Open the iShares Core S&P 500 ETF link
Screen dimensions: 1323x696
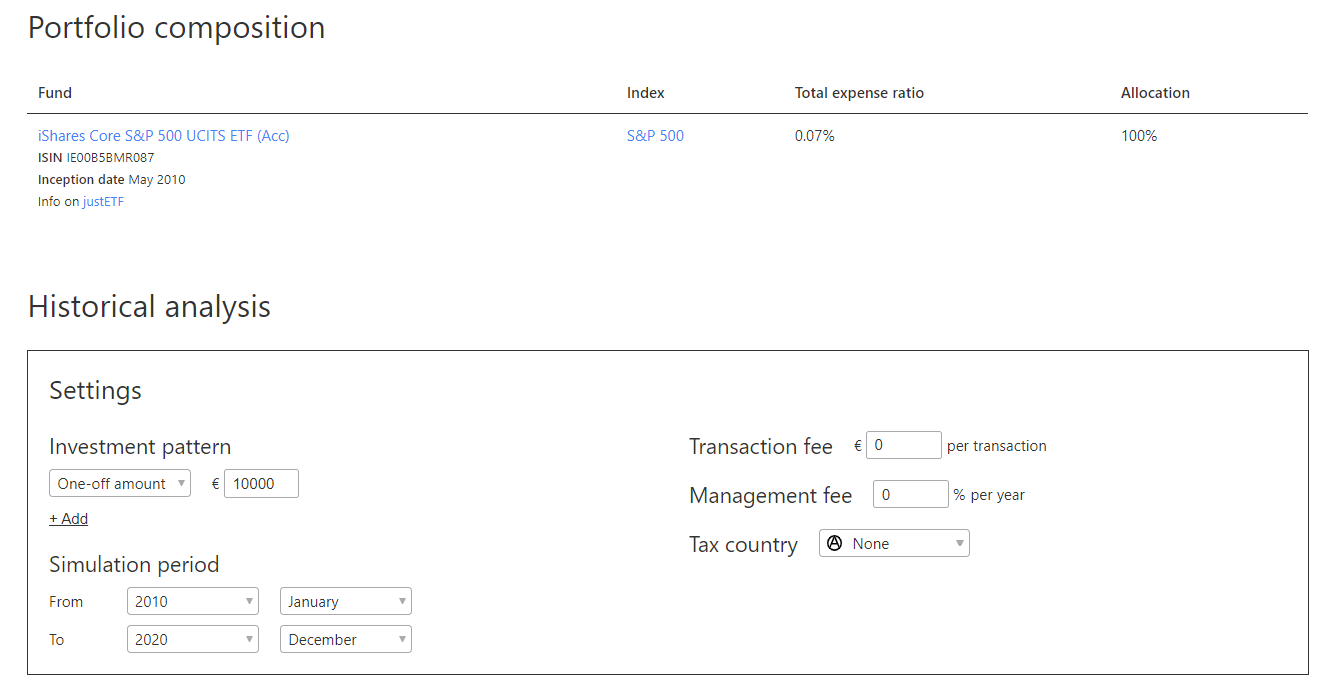163,136
